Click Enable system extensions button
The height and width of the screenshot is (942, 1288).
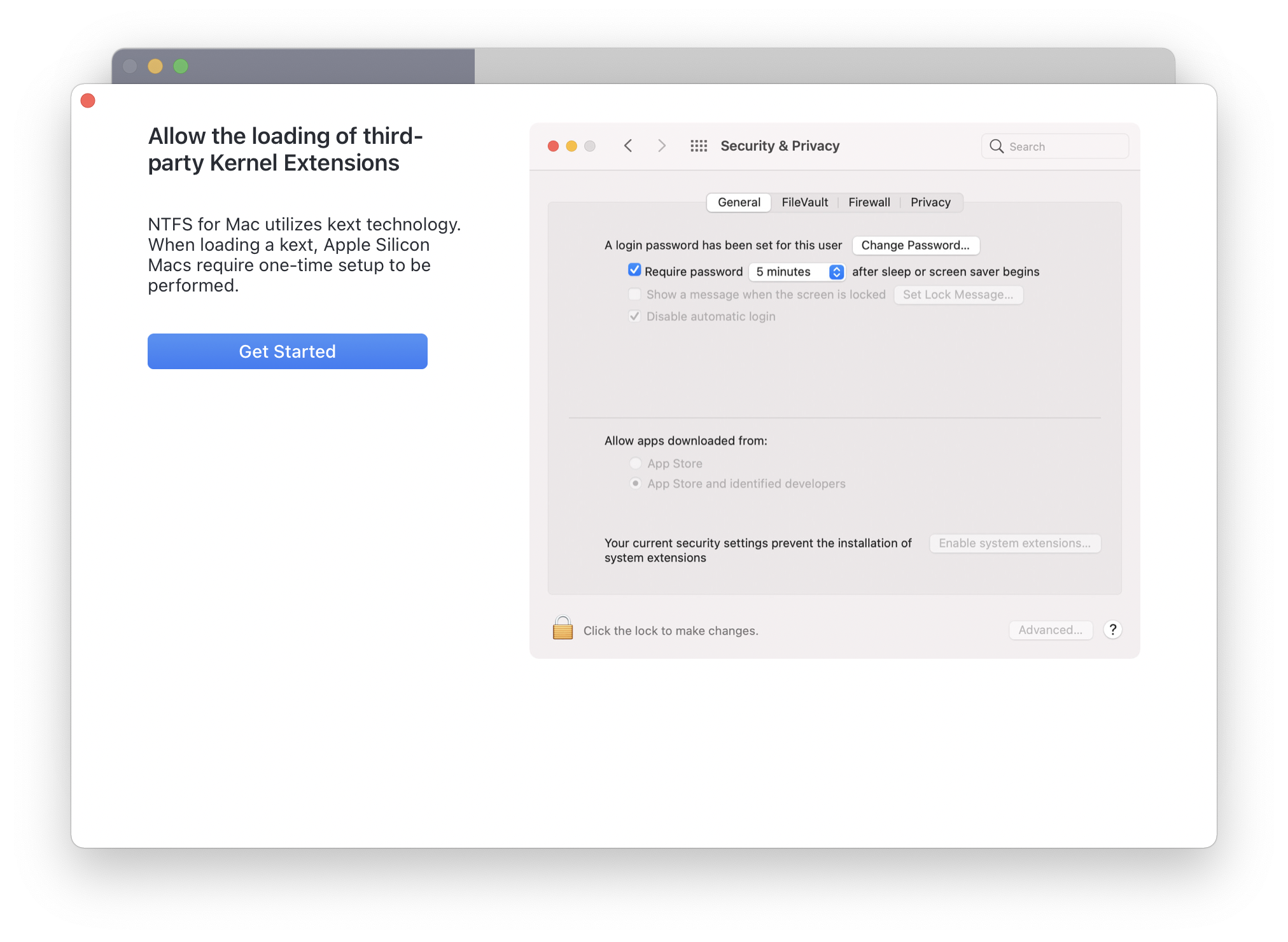click(1014, 543)
